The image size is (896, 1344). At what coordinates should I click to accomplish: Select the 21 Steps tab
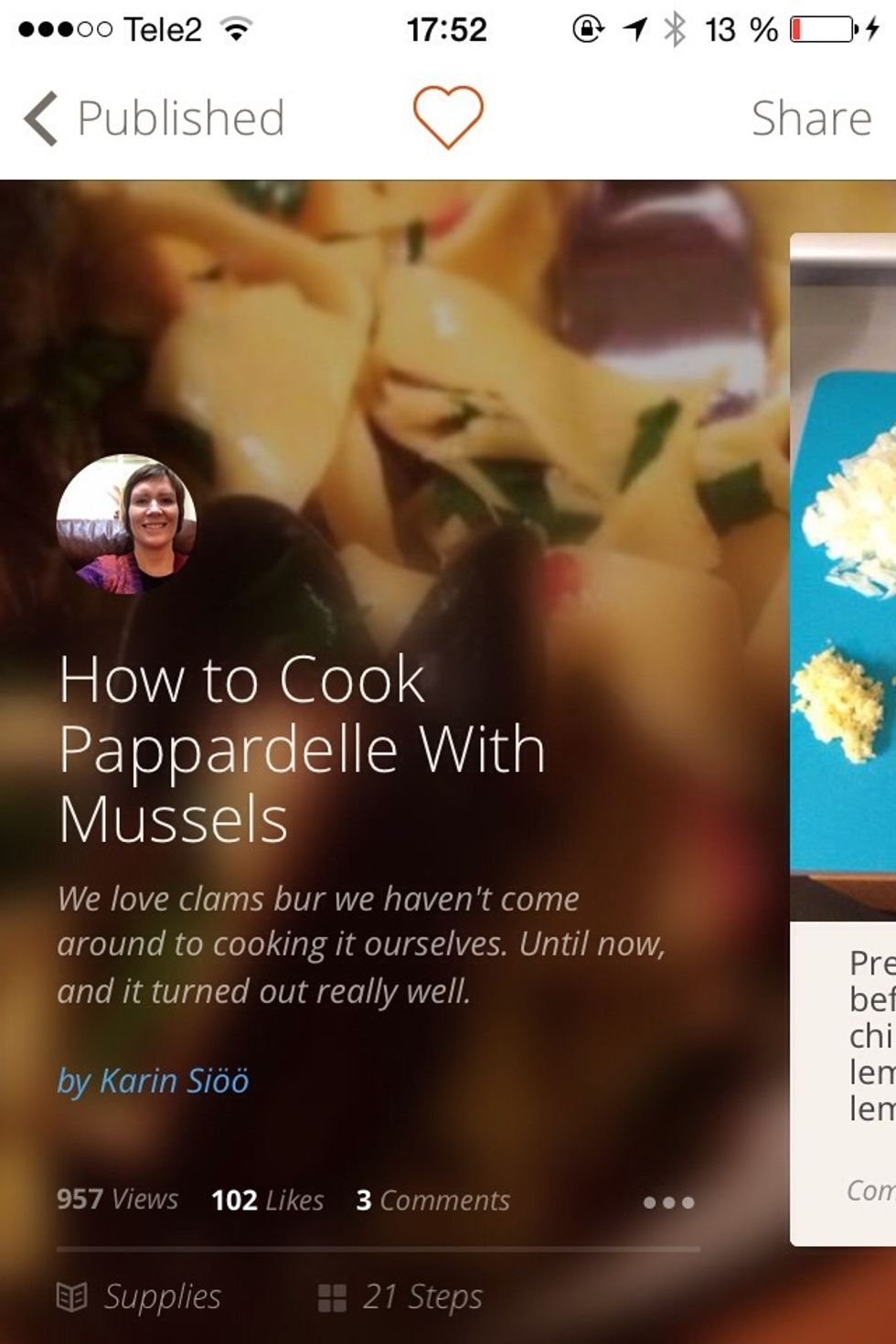pyautogui.click(x=400, y=1296)
